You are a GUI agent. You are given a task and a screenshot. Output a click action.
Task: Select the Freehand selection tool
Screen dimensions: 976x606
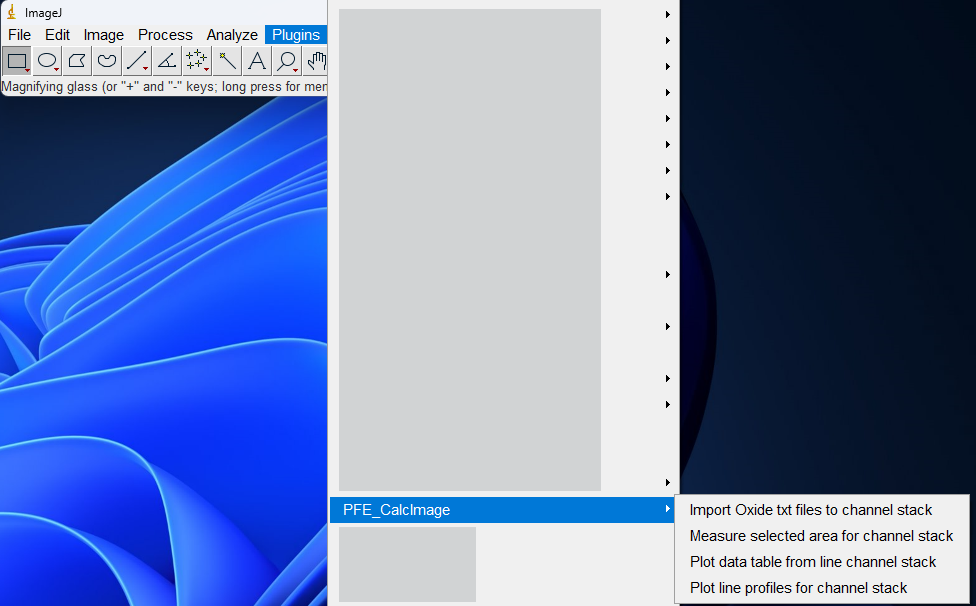(107, 61)
